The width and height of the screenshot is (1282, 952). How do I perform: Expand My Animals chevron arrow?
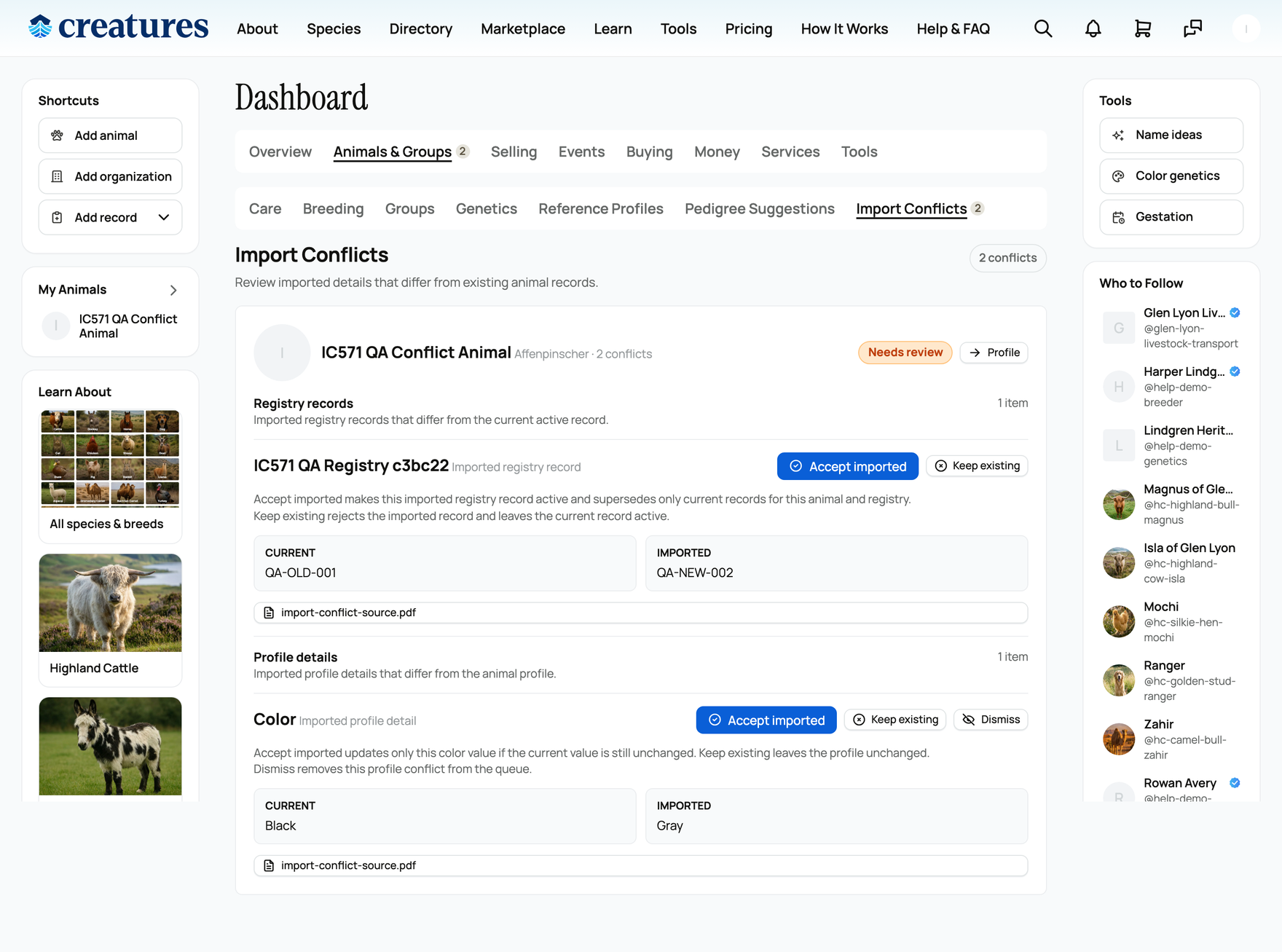coord(173,290)
